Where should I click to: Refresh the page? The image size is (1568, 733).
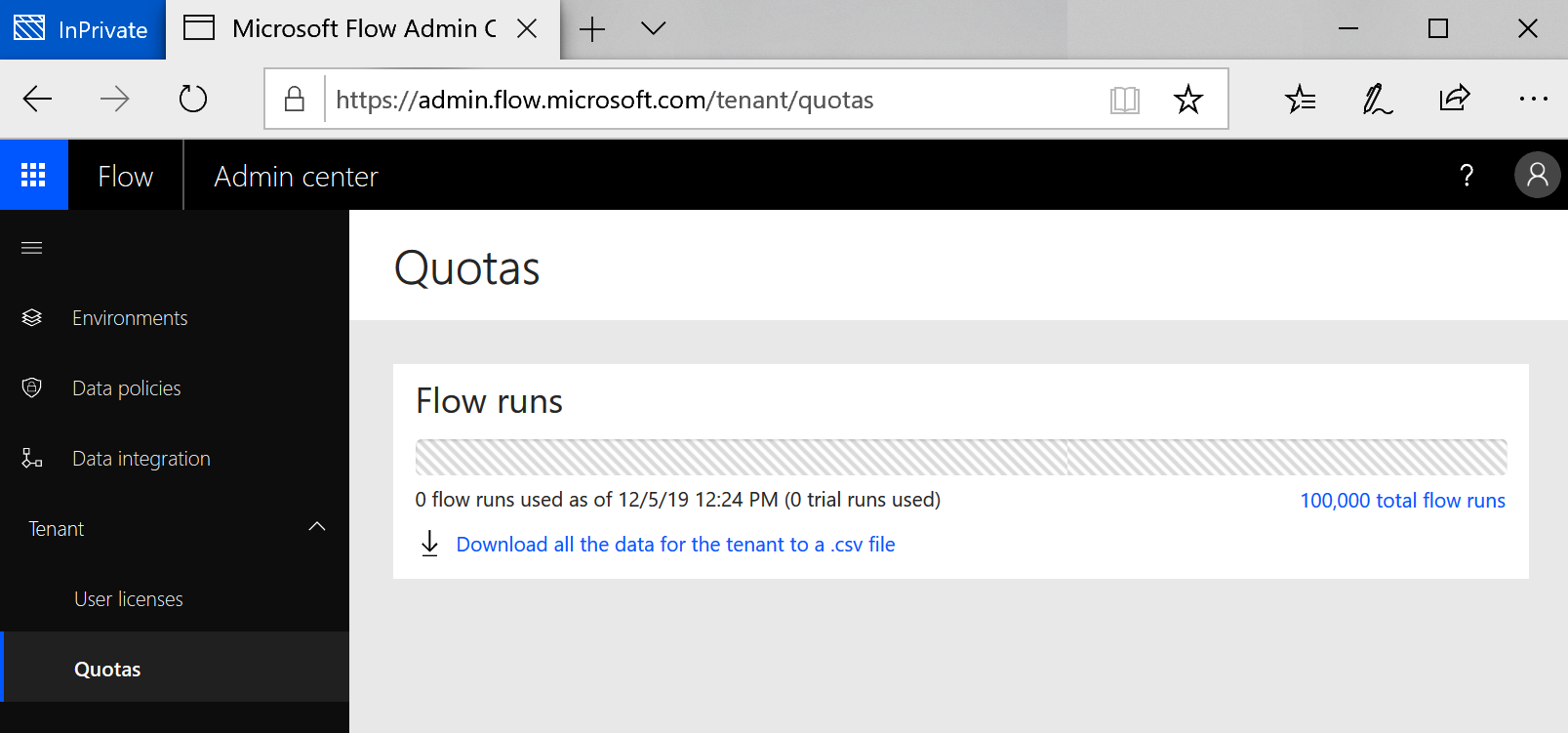193,99
